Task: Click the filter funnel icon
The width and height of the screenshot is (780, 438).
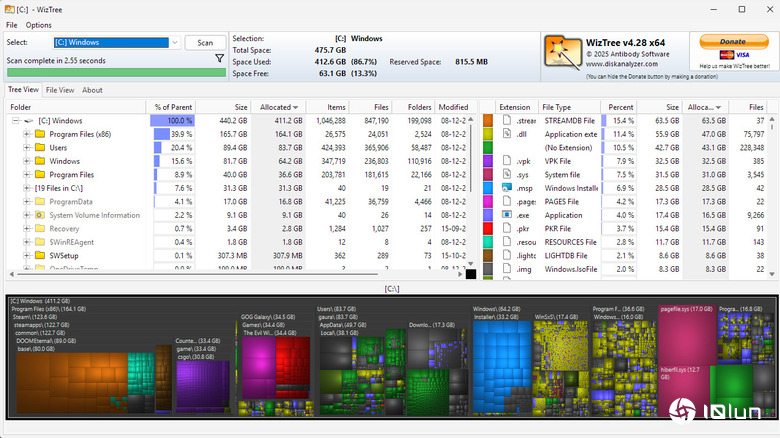Action: [x=219, y=60]
